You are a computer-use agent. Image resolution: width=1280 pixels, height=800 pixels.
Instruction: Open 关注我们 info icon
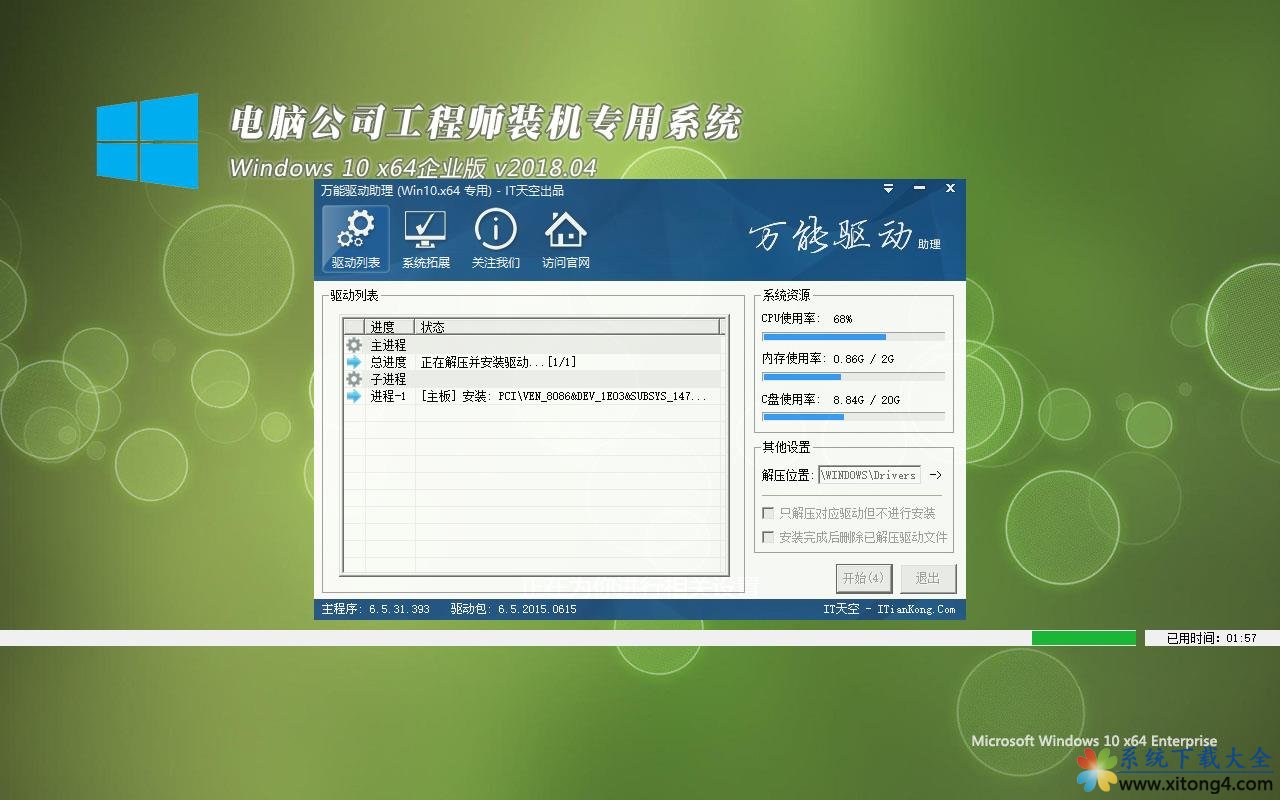tap(496, 239)
